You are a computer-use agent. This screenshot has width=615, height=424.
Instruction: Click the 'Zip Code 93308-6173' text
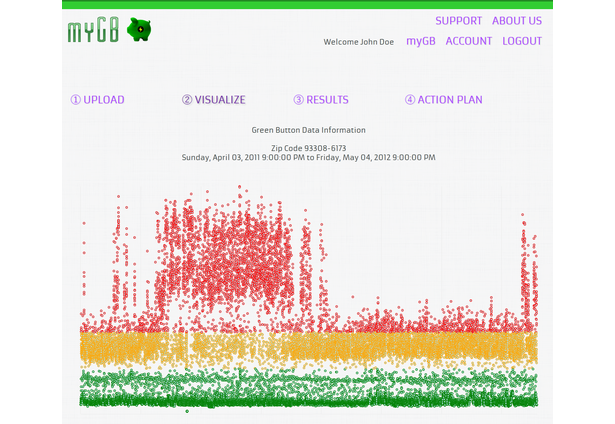(x=308, y=148)
